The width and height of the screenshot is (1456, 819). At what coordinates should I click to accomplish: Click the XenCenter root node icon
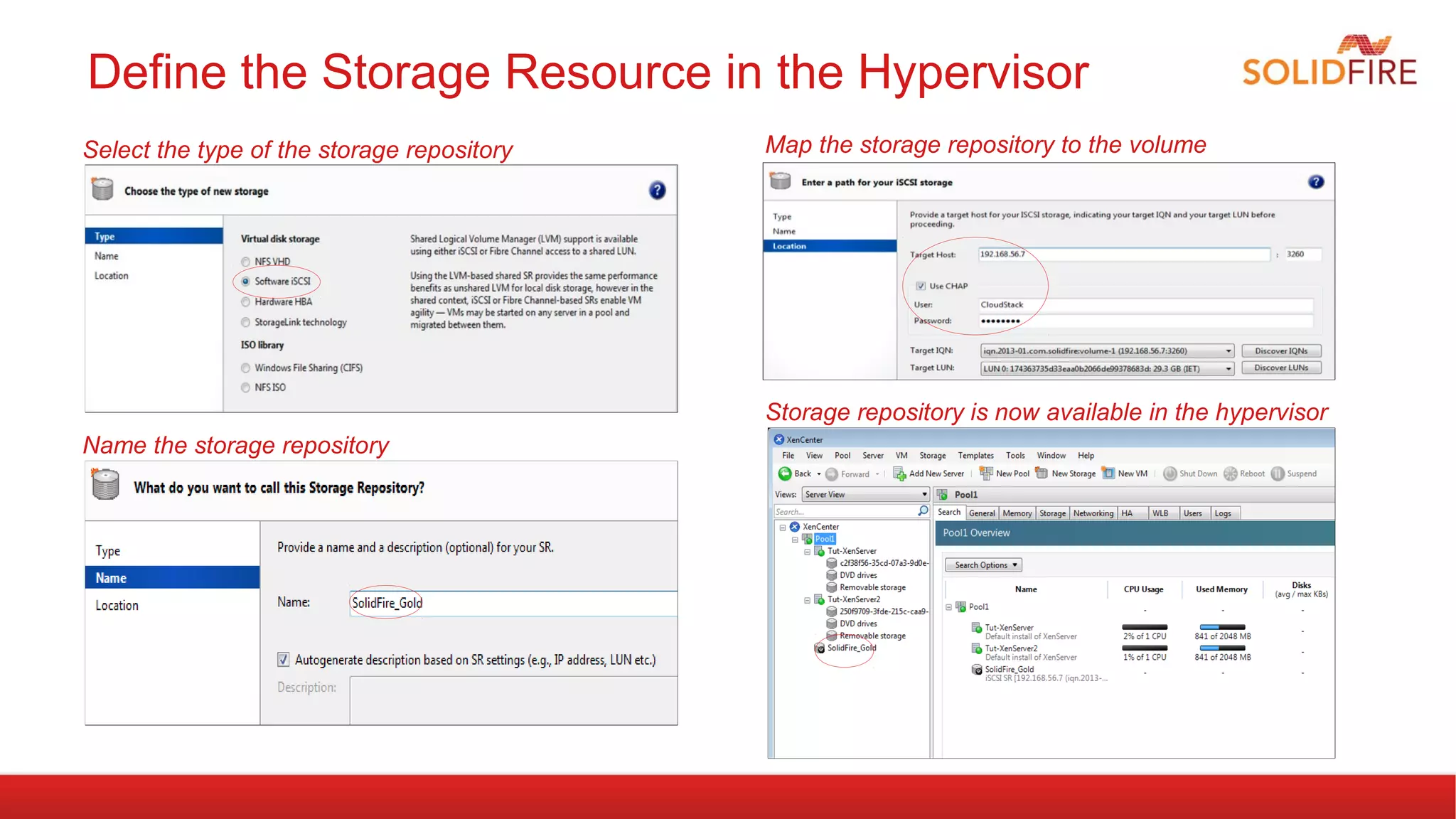tap(795, 527)
